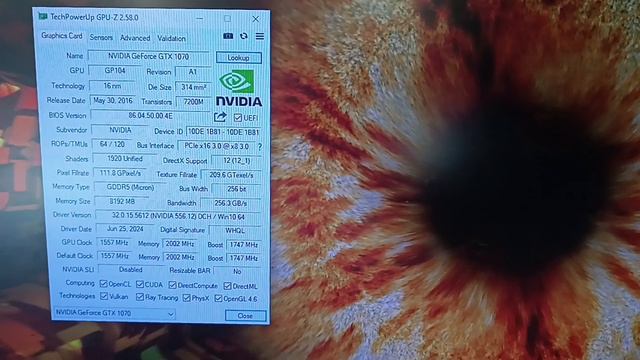Toggle the CUDA checkbox
This screenshot has height=360, width=640.
[x=140, y=284]
